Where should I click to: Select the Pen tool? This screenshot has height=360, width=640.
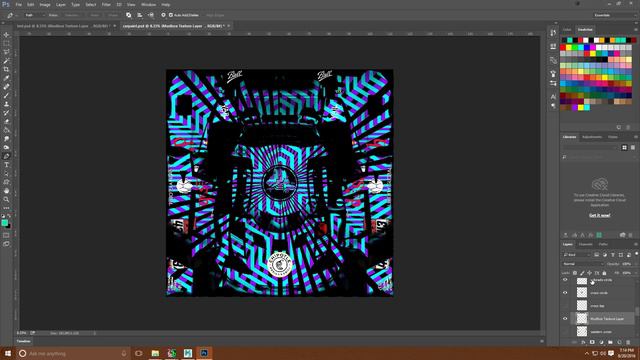tap(7, 156)
